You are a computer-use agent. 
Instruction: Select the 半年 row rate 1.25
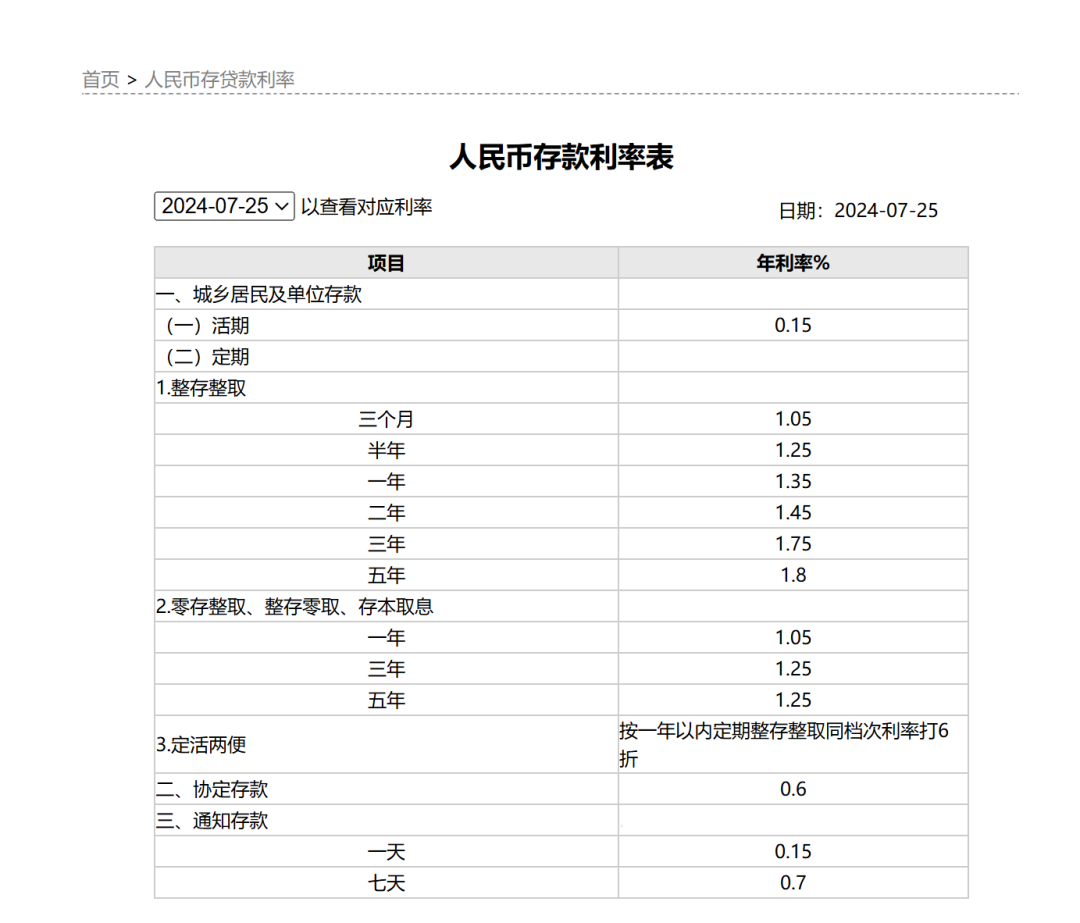793,449
